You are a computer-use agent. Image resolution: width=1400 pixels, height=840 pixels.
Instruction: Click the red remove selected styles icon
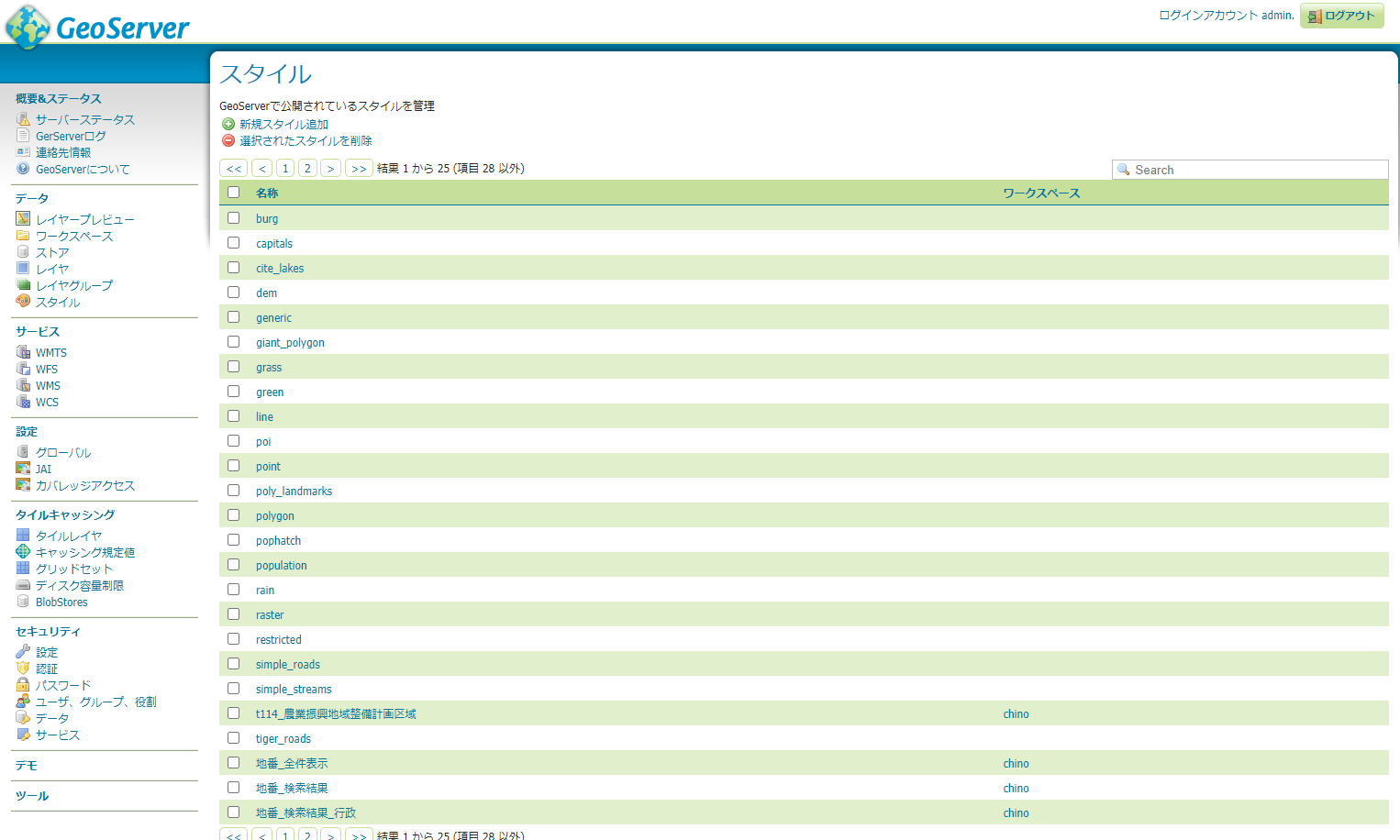tap(228, 140)
